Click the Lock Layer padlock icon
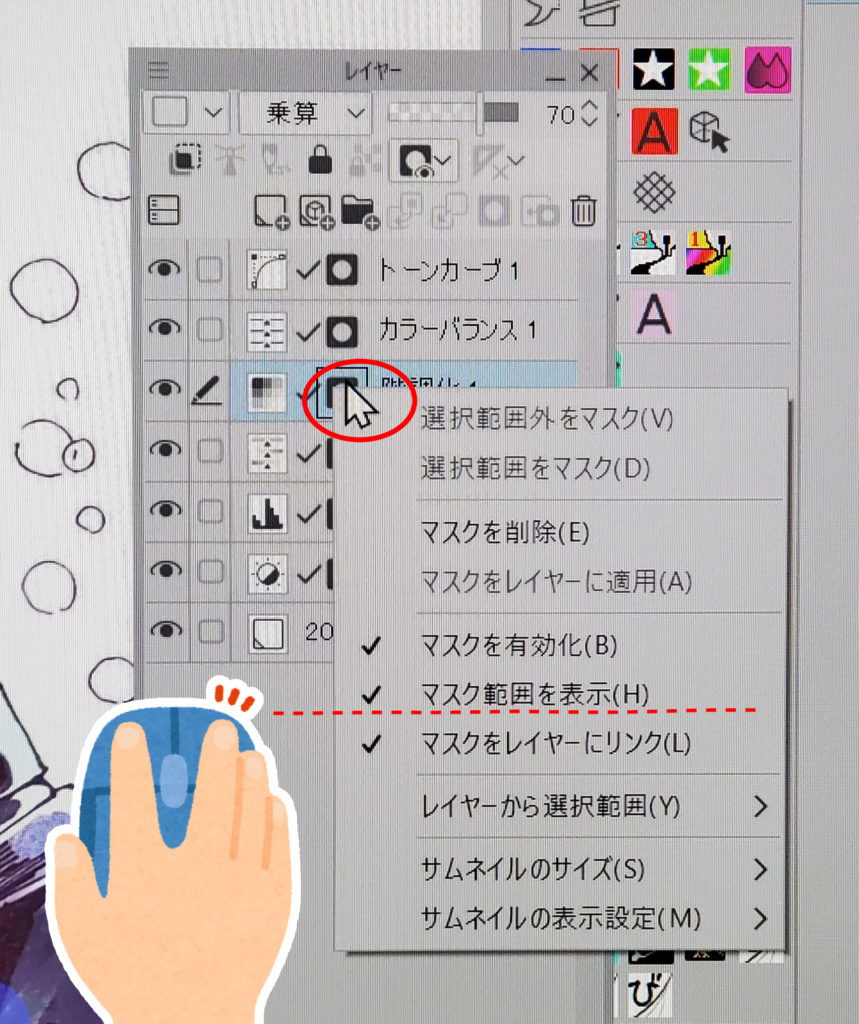Screen dimensions: 859x1024 pyautogui.click(x=320, y=160)
